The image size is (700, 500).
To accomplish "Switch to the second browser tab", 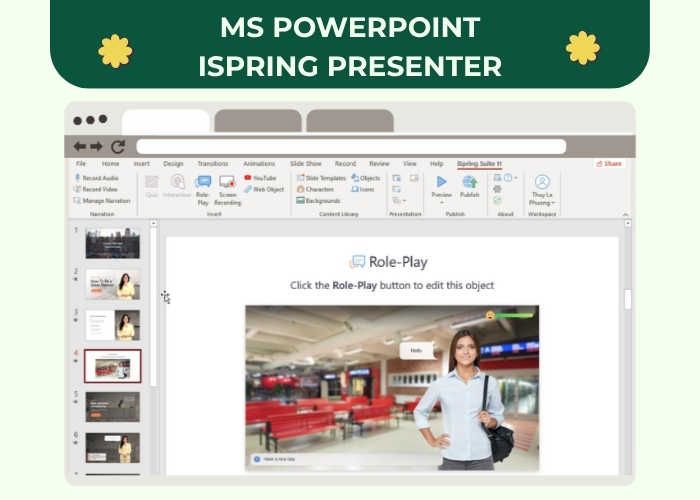I will (x=258, y=121).
